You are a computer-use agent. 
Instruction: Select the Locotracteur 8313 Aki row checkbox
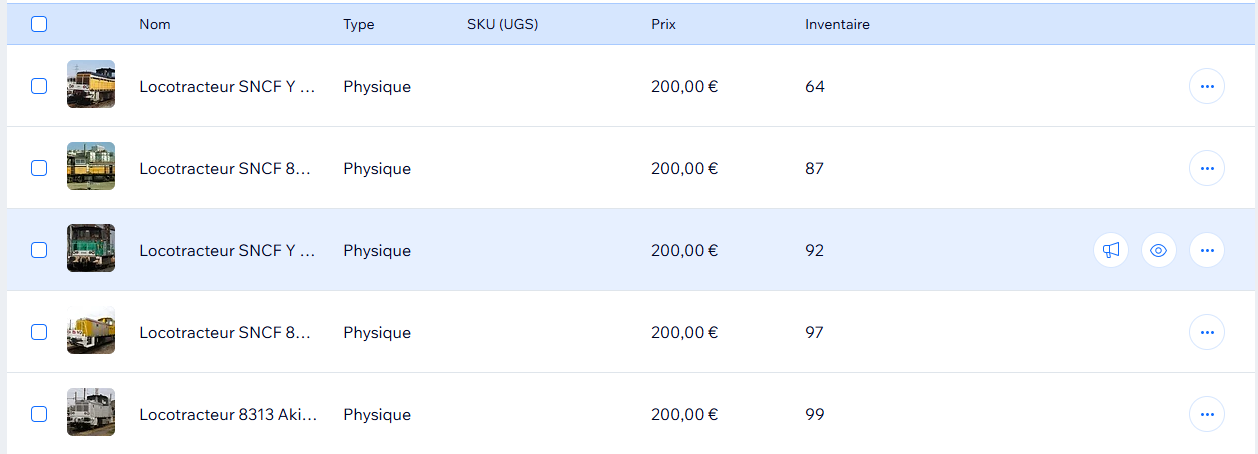[x=39, y=414]
